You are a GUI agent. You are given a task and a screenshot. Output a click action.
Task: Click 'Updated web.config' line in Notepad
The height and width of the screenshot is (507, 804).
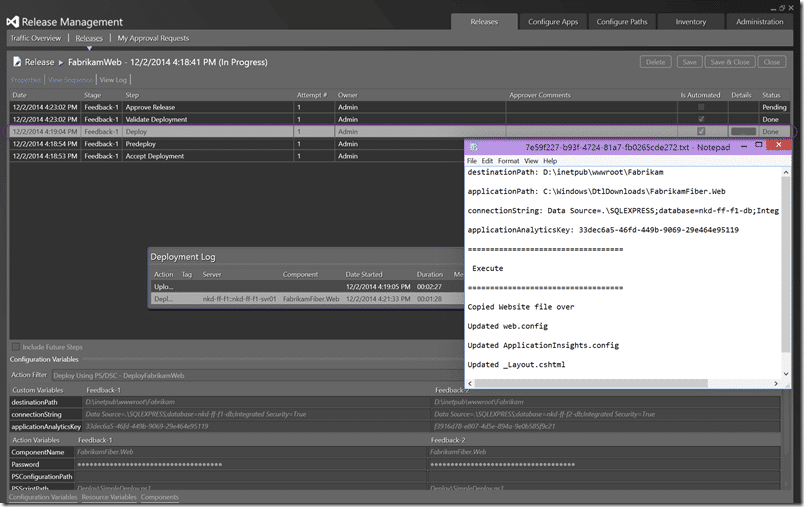pyautogui.click(x=508, y=326)
